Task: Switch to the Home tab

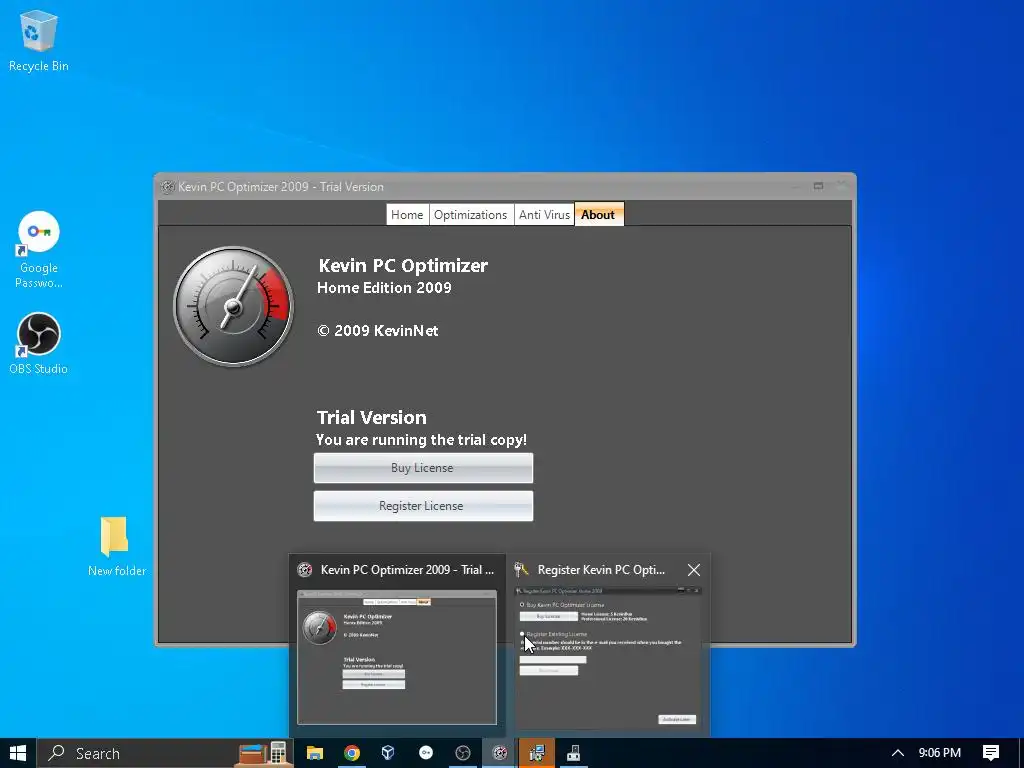Action: (407, 215)
